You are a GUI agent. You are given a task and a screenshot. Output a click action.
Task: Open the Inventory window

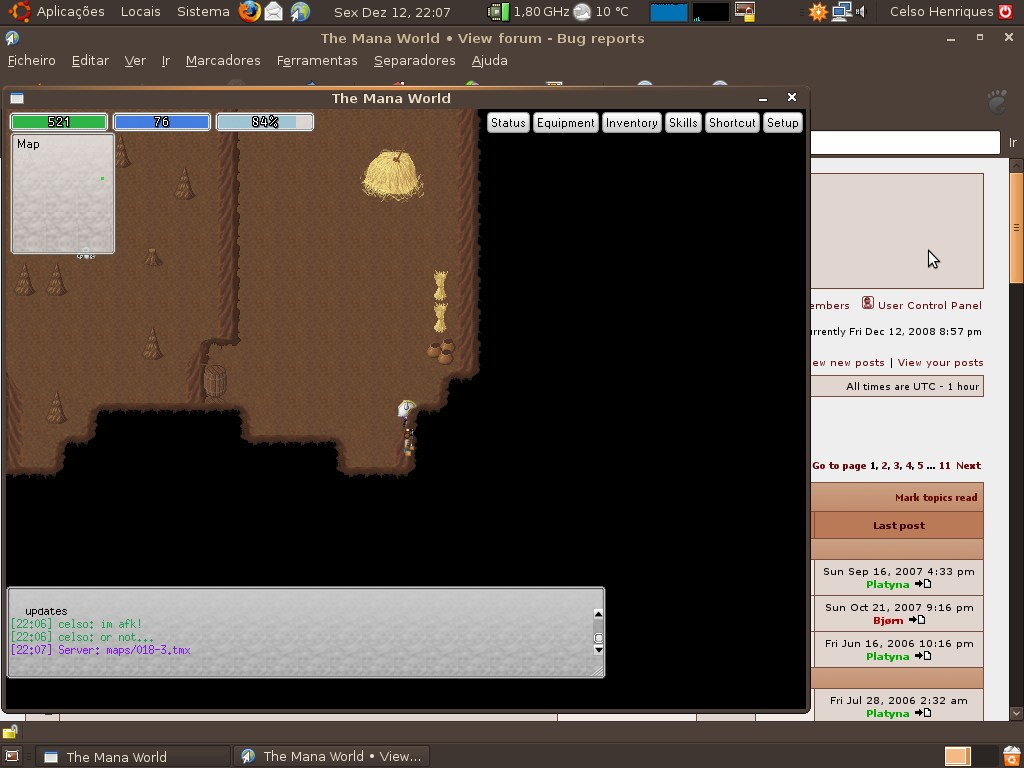632,123
